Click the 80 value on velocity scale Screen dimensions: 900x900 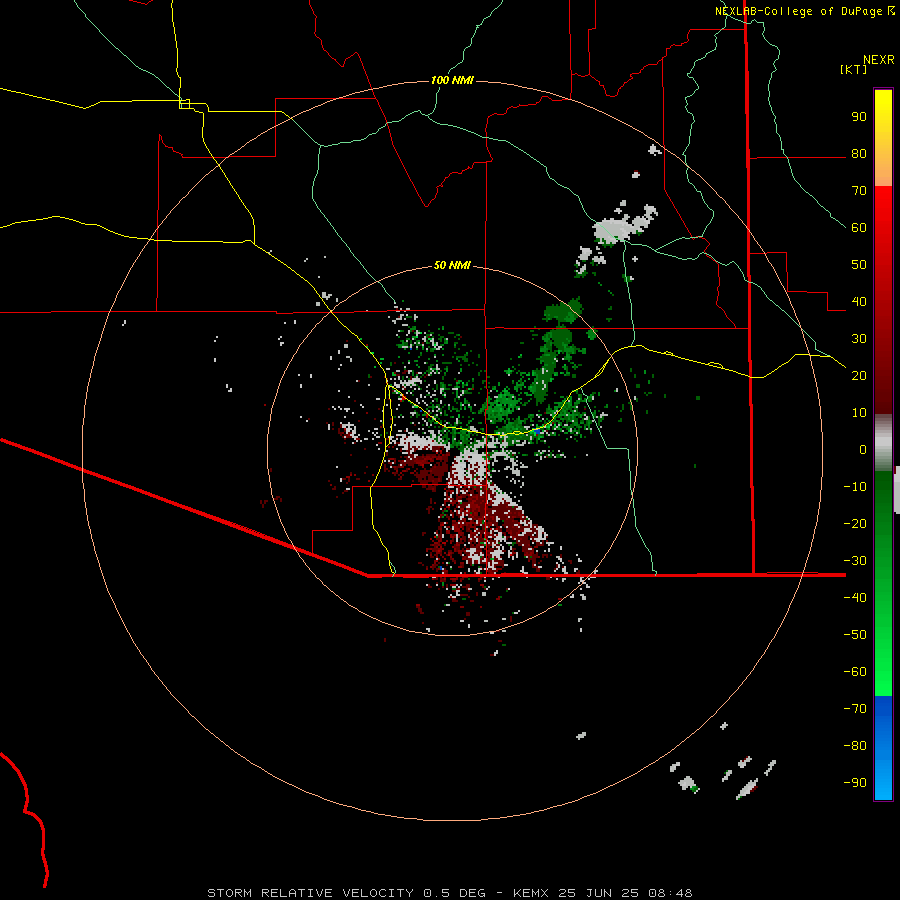[x=859, y=154]
